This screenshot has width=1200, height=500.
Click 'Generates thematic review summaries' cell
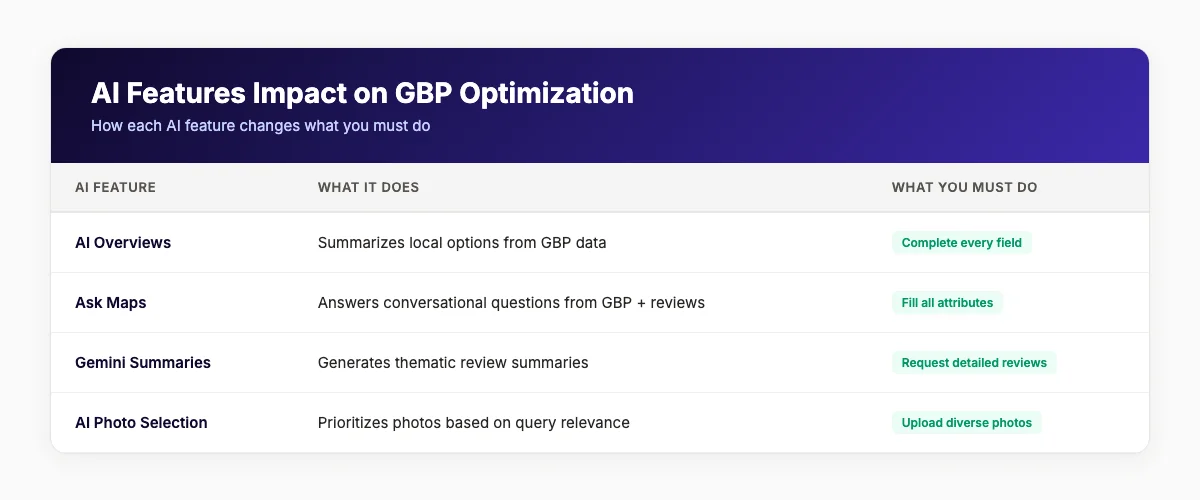click(453, 363)
